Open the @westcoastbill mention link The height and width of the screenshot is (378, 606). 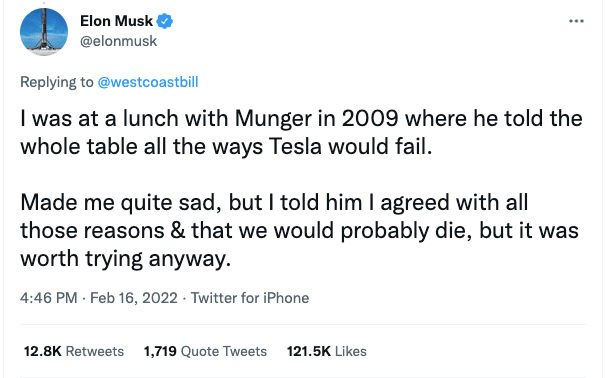(x=148, y=82)
